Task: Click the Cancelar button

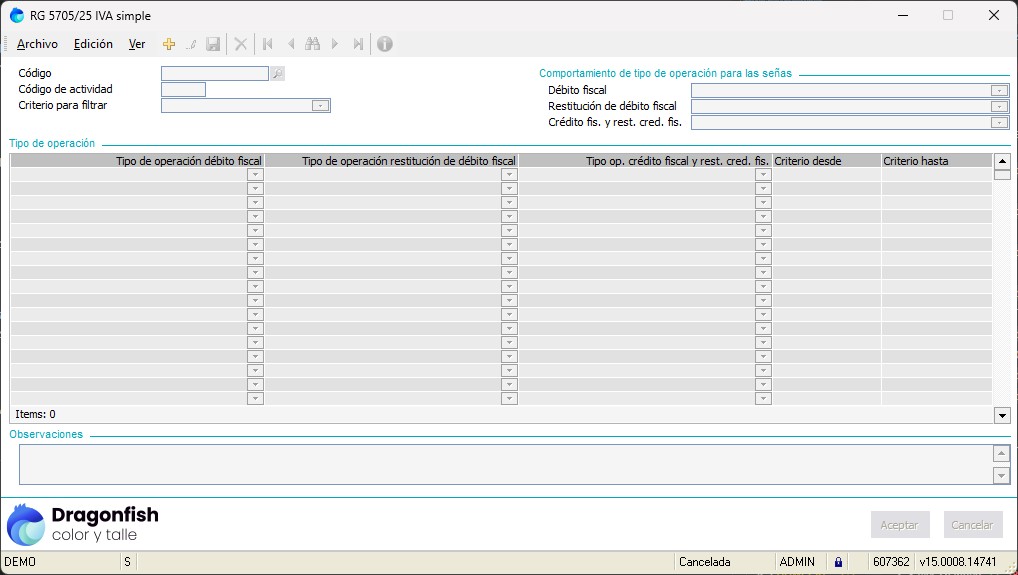Action: click(972, 525)
